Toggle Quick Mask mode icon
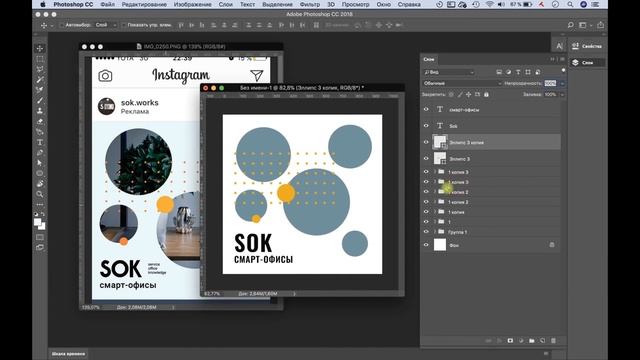 40,237
